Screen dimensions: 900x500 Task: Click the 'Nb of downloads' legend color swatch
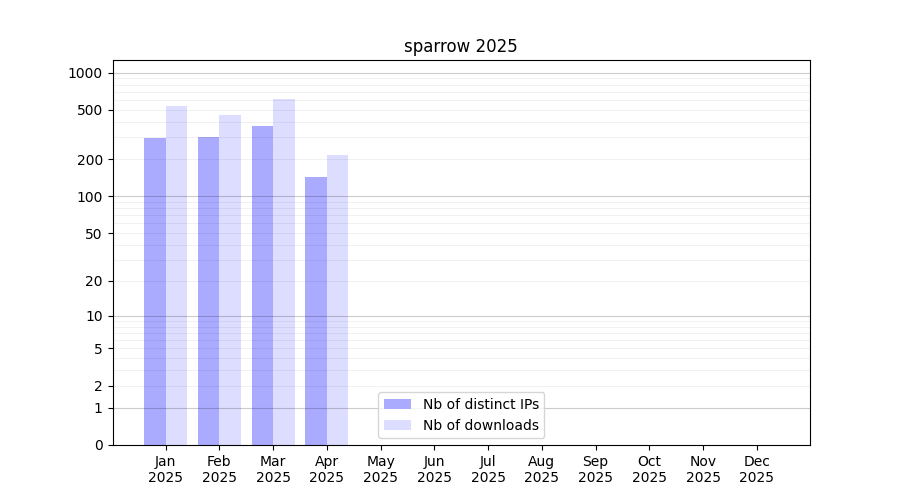pos(397,425)
